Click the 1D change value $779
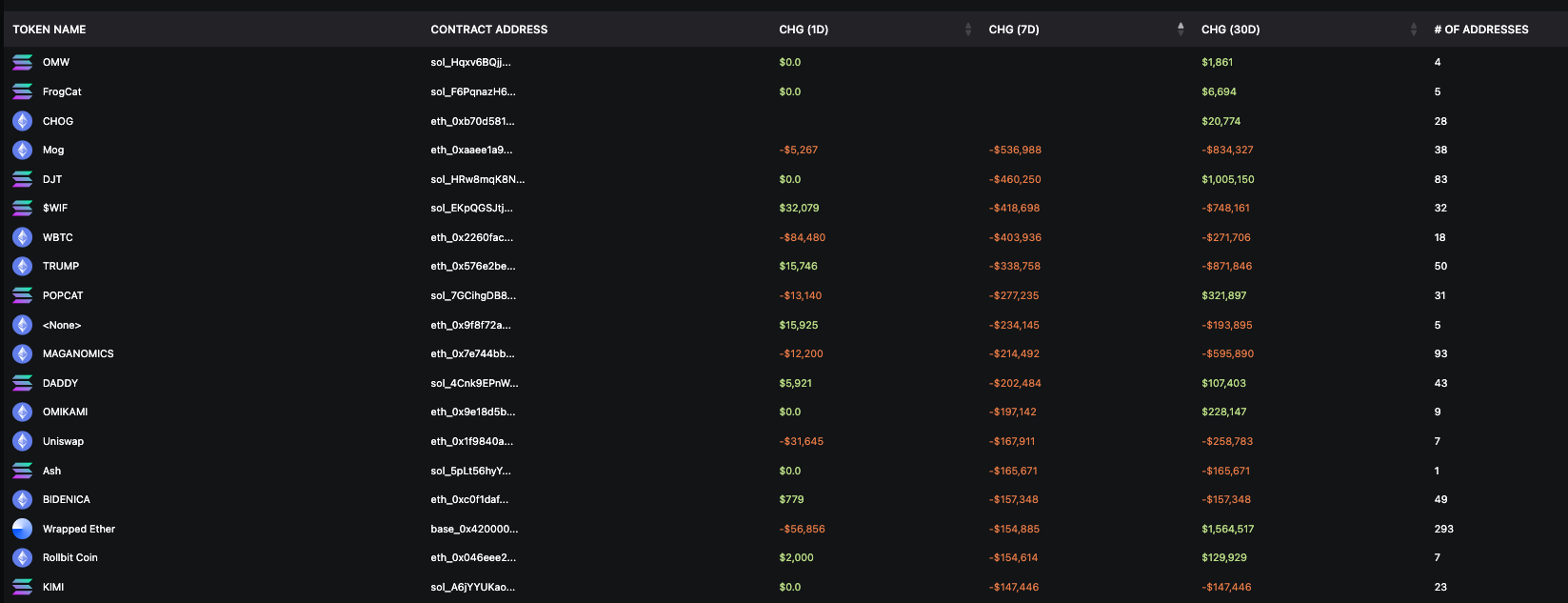Image resolution: width=1568 pixels, height=603 pixels. [x=791, y=500]
